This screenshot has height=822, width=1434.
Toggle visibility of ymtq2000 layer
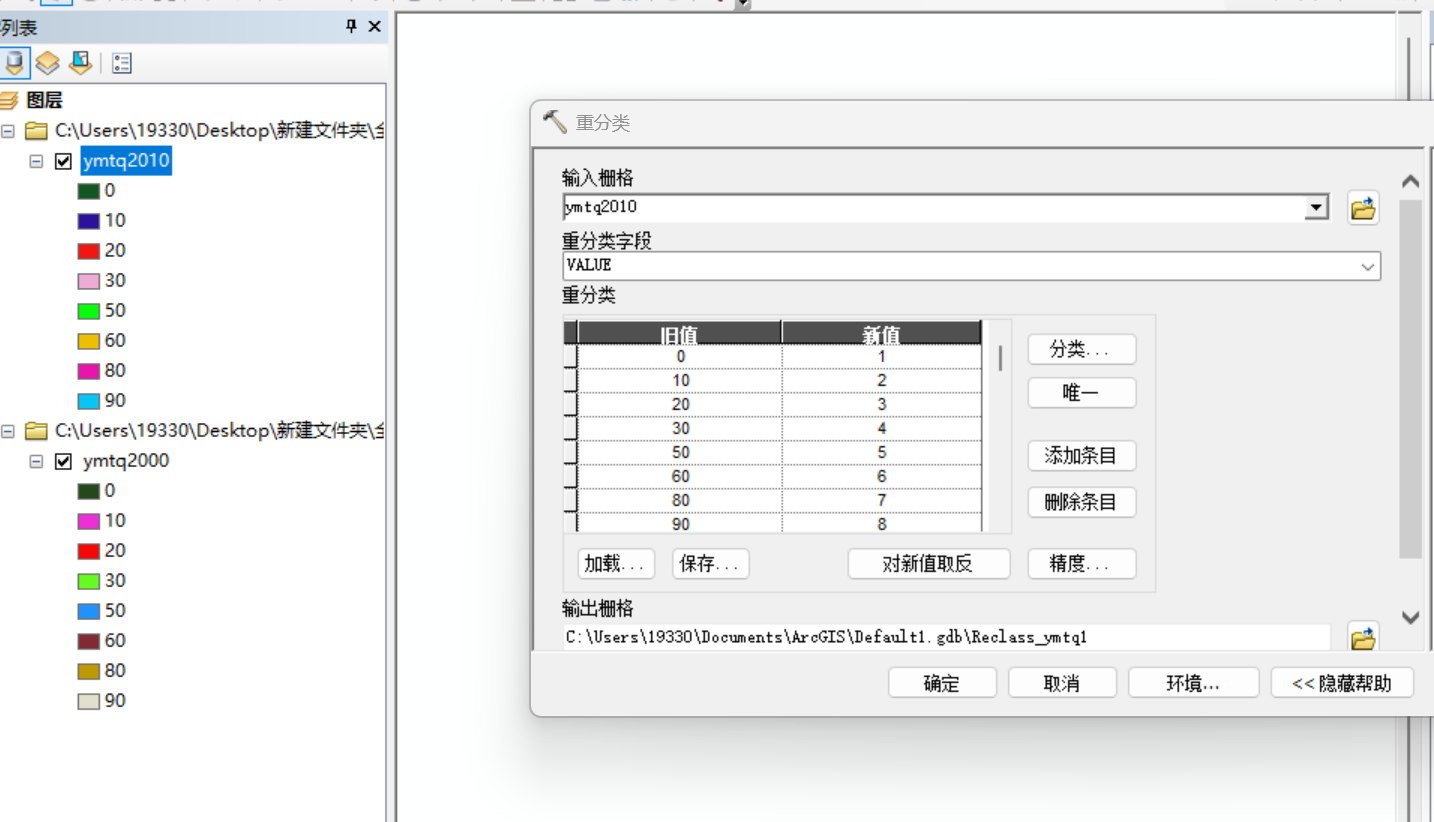tap(64, 461)
